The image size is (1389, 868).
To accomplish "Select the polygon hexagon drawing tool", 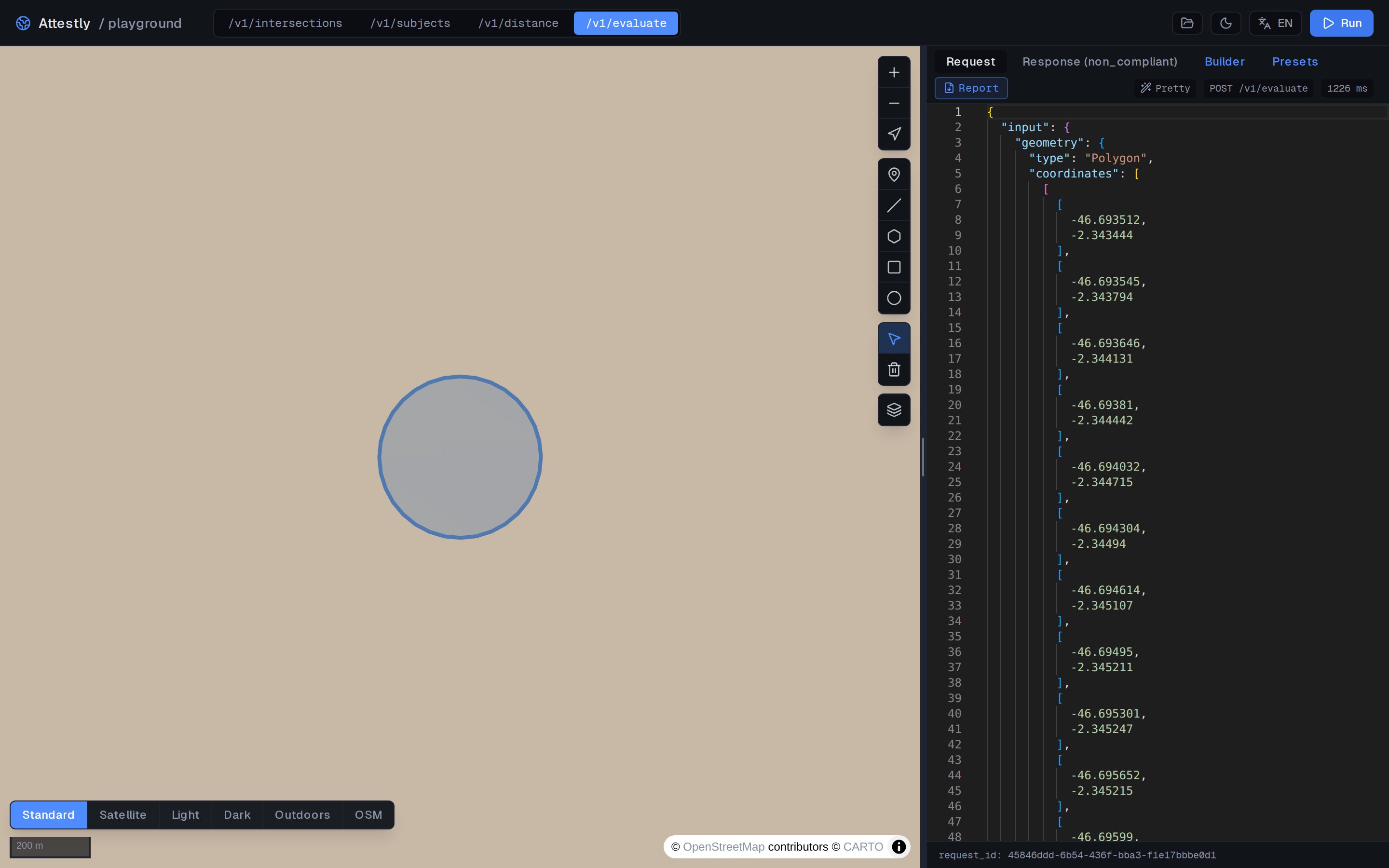I will (894, 236).
